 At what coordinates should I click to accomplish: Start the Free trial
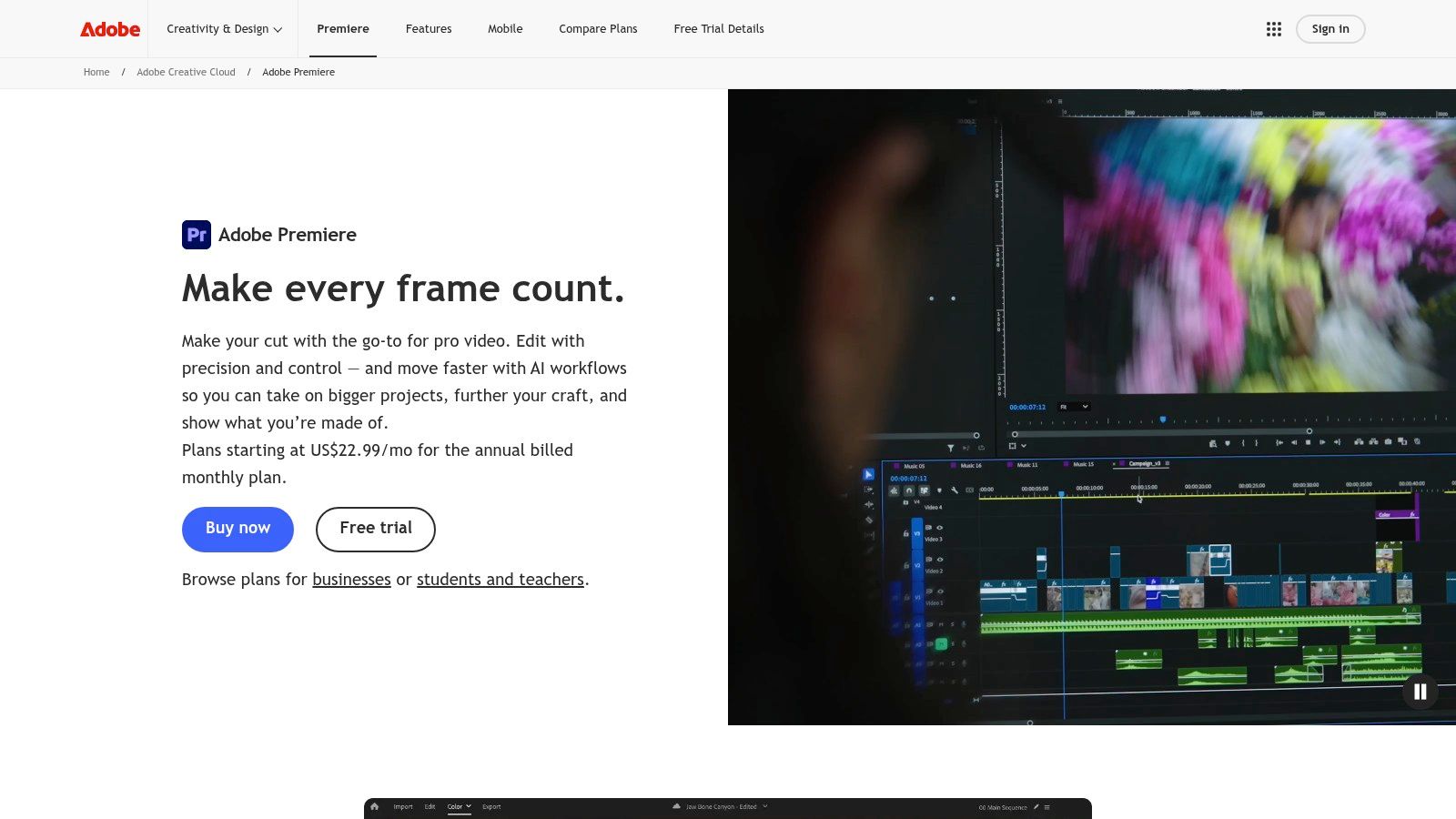click(376, 530)
